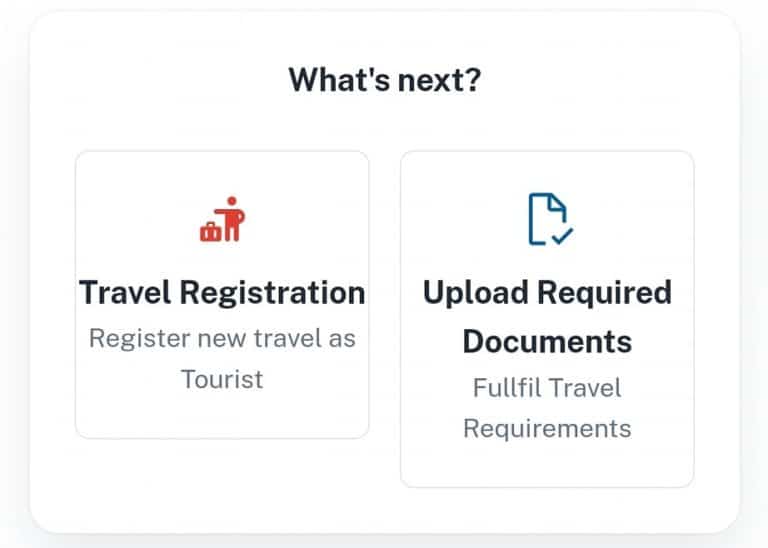Click the red traveler with luggage icon

tap(222, 220)
